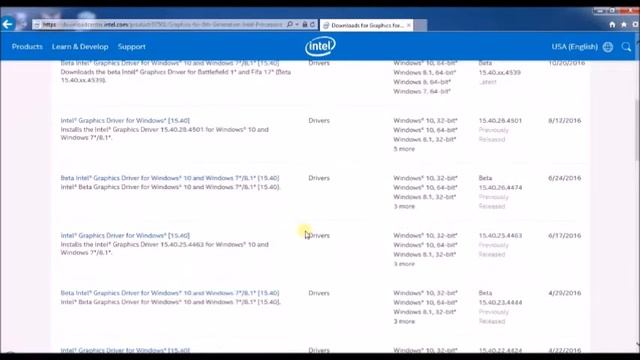Expand '3 more' OS list for 15.40.23.4444
This screenshot has height=360, width=640.
click(404, 322)
